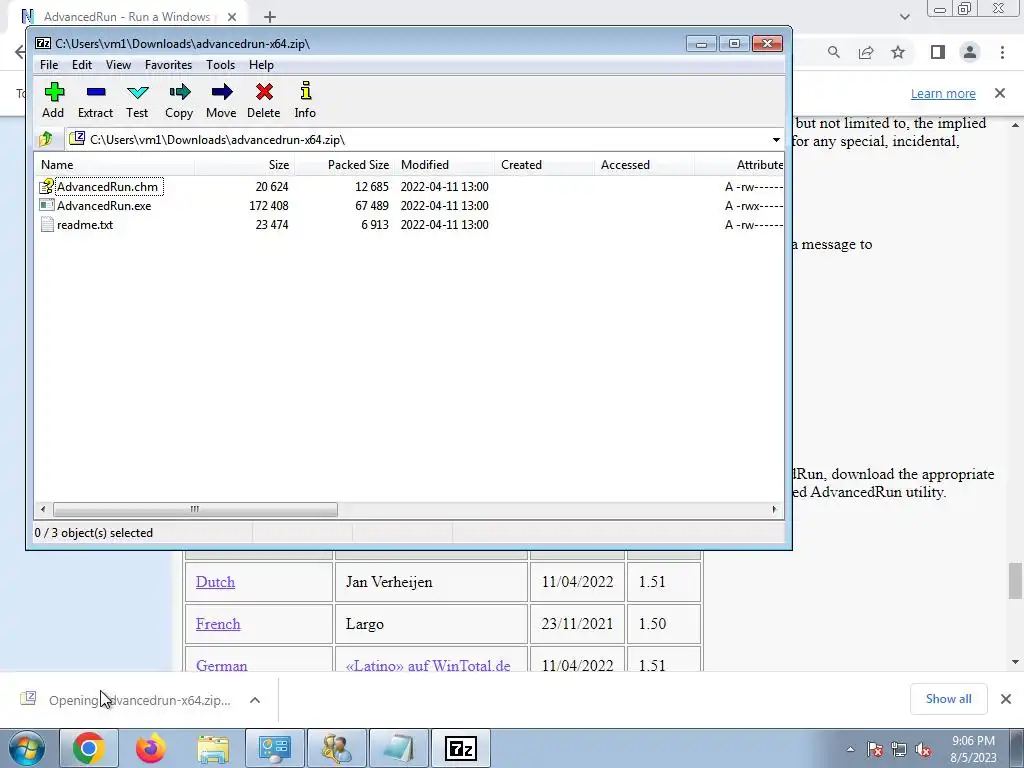Image resolution: width=1024 pixels, height=768 pixels.
Task: Open the German translation link
Action: click(221, 665)
